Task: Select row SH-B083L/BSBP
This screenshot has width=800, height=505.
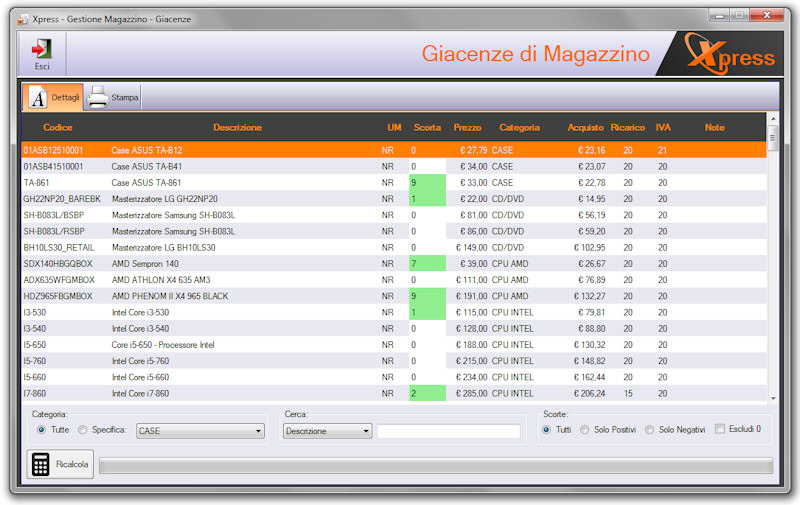Action: [x=394, y=215]
